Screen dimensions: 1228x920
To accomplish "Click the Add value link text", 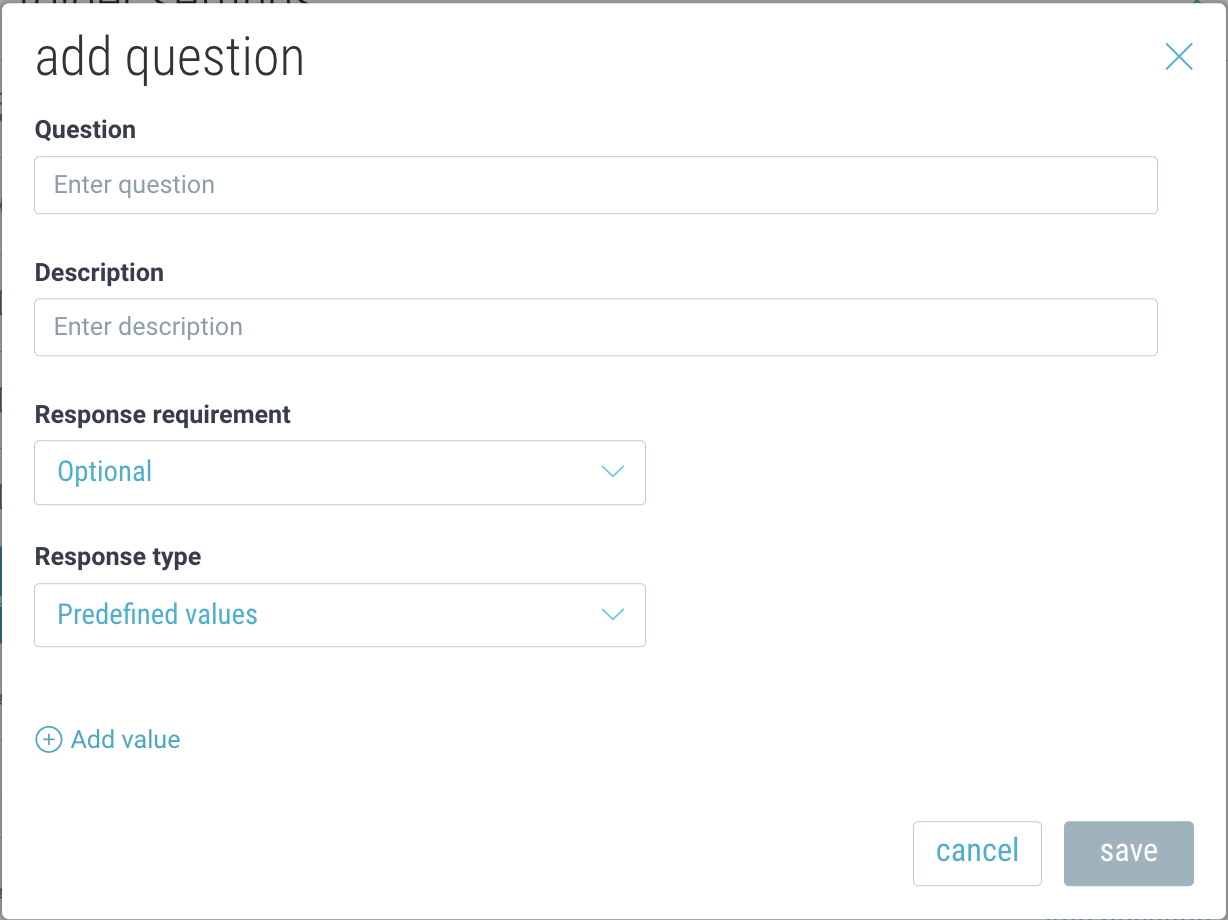I will click(x=126, y=740).
